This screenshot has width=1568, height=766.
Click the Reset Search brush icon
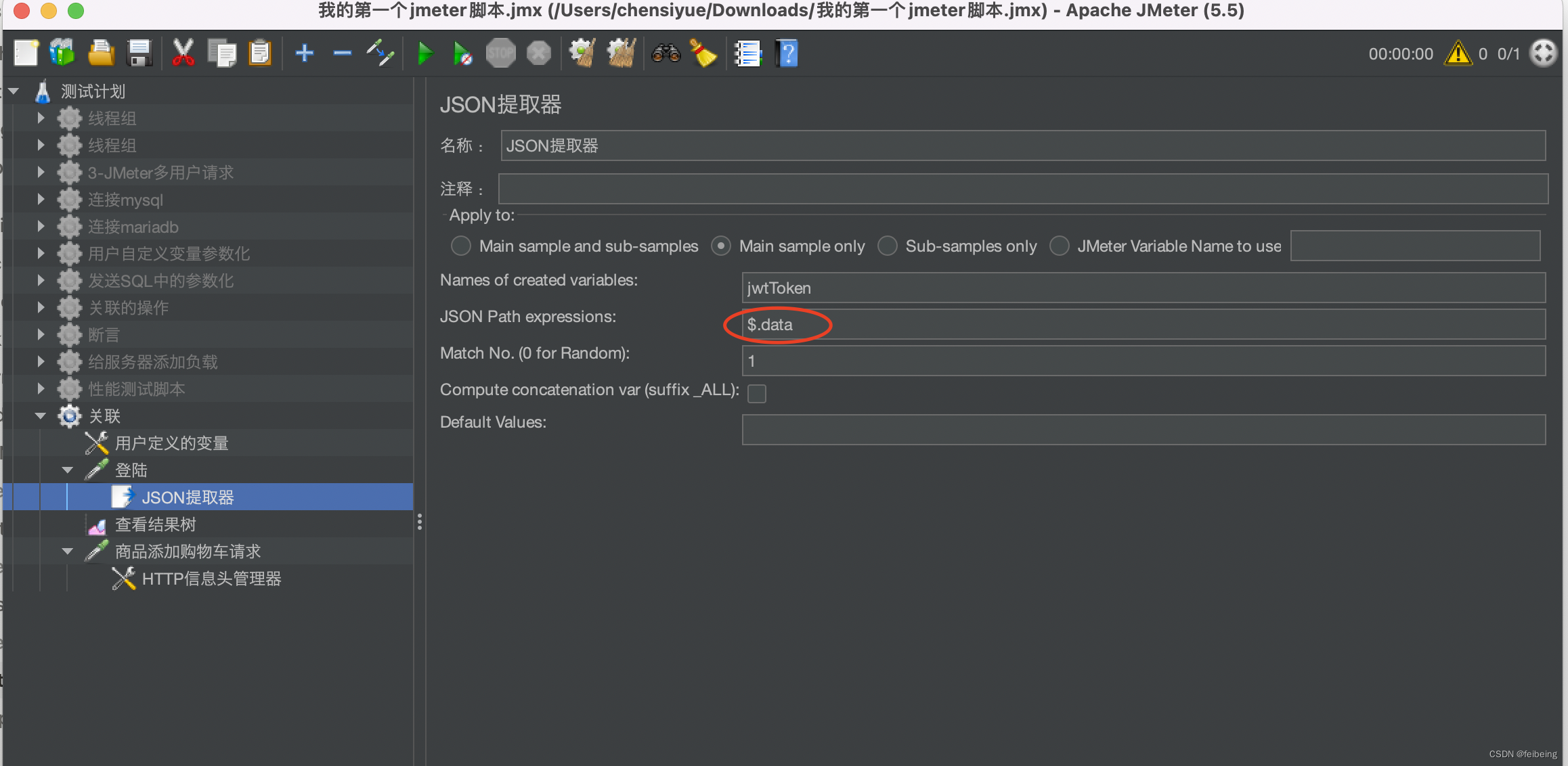coord(703,53)
